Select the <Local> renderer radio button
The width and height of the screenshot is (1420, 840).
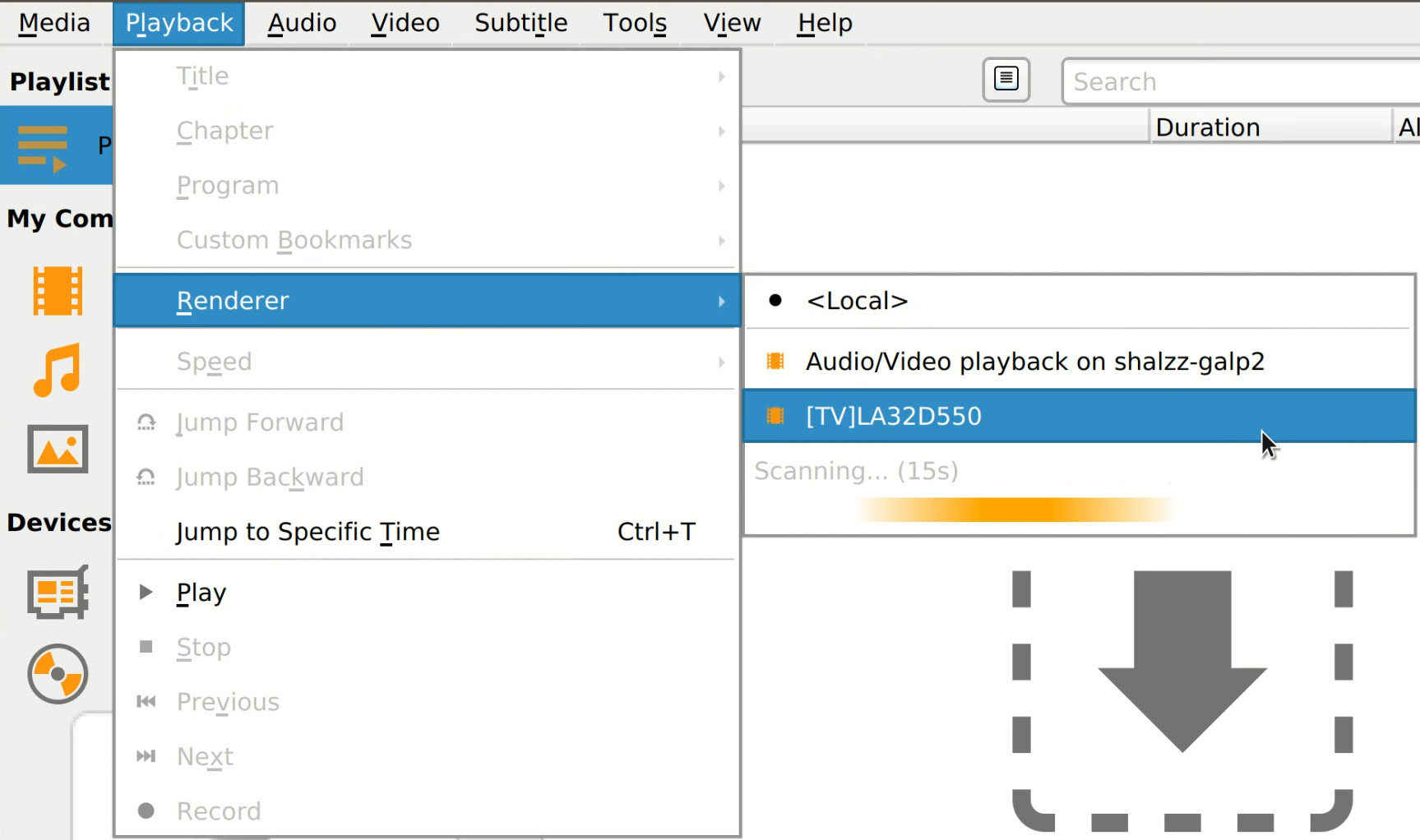775,301
